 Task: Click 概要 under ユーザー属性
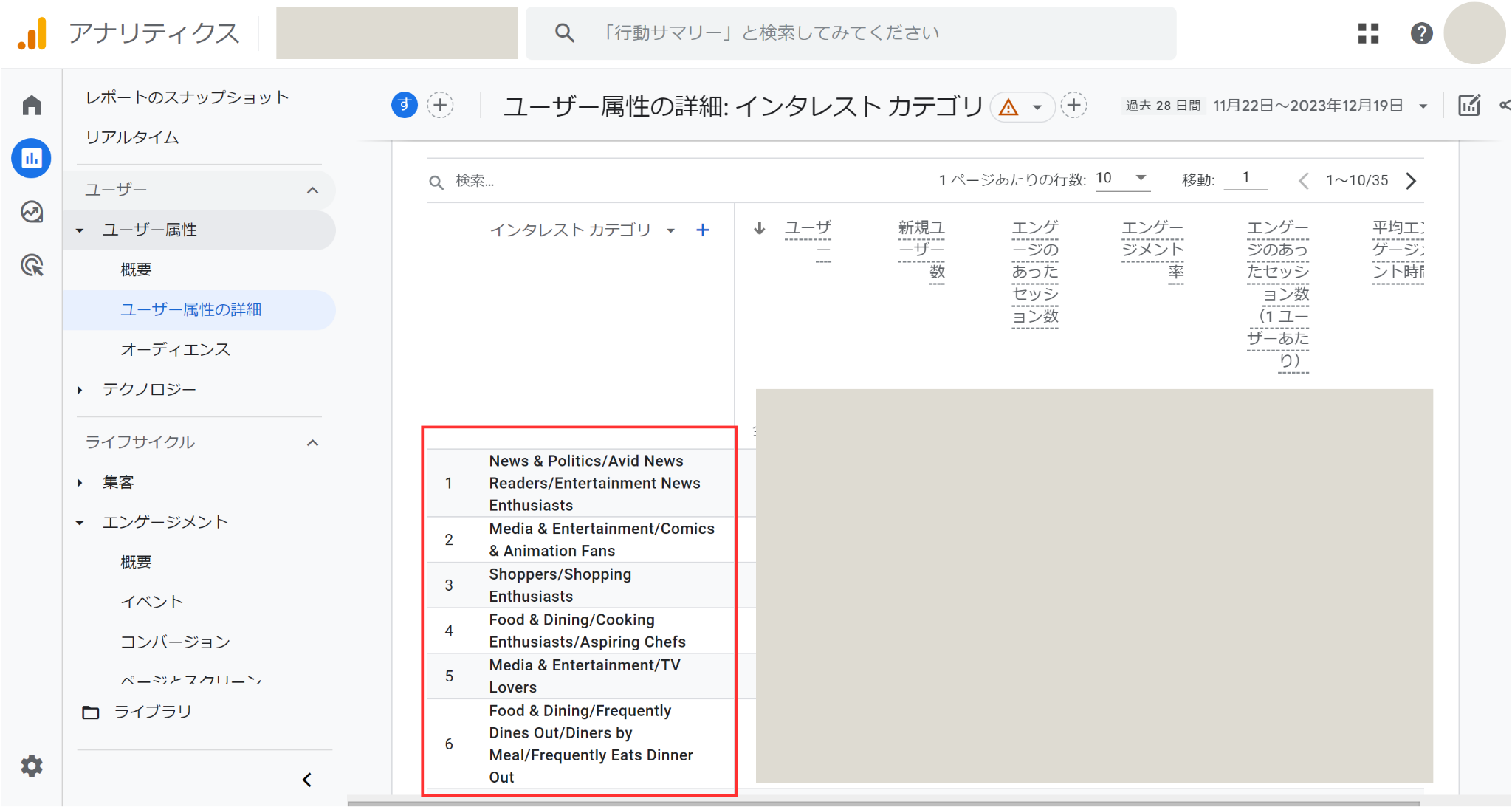tap(136, 269)
